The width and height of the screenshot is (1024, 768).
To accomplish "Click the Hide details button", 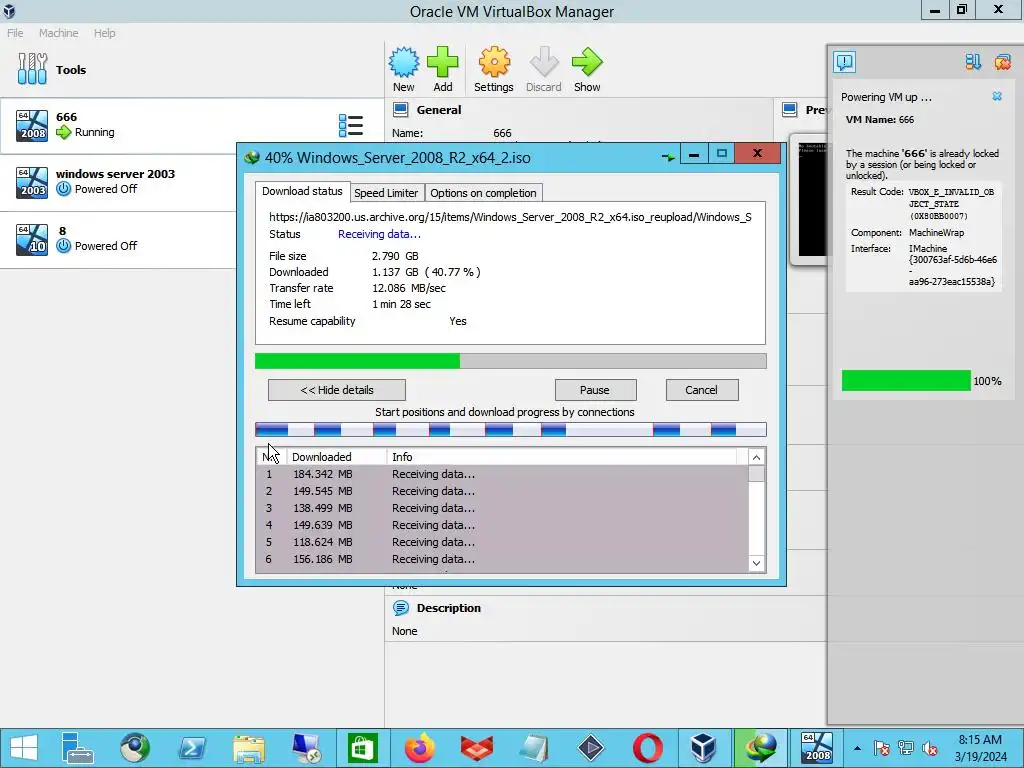I will coord(337,390).
